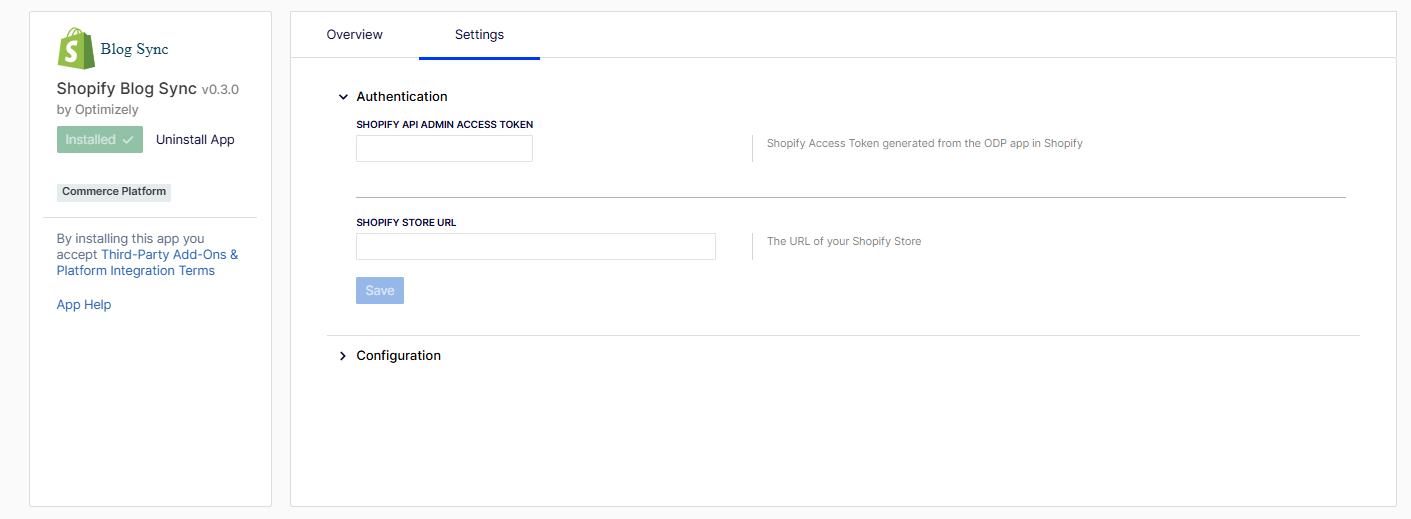Click the Save button
Screen dimensions: 1411x519
click(x=380, y=291)
